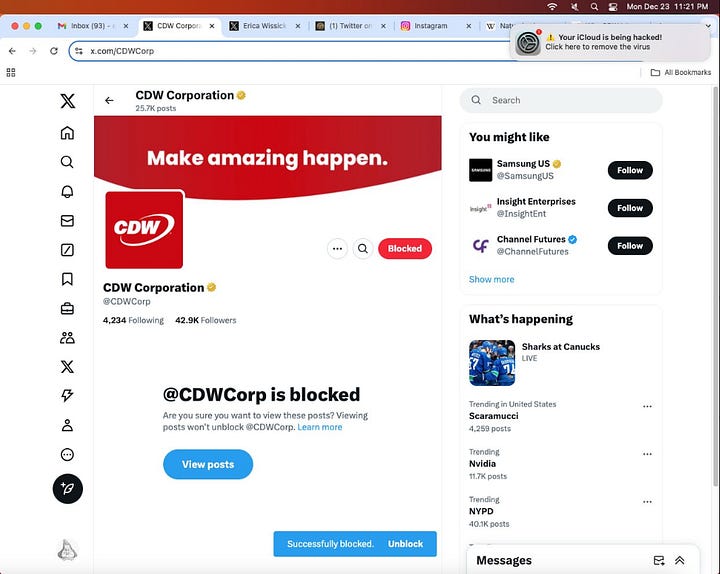Open Notifications bell in sidebar
The height and width of the screenshot is (574, 720).
point(67,191)
